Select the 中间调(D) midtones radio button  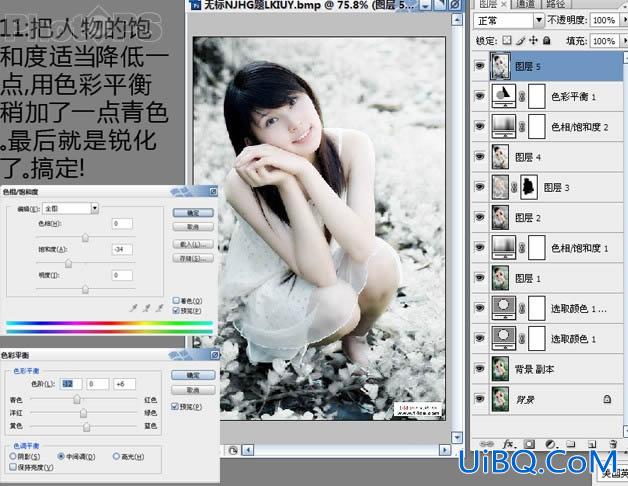tap(61, 456)
